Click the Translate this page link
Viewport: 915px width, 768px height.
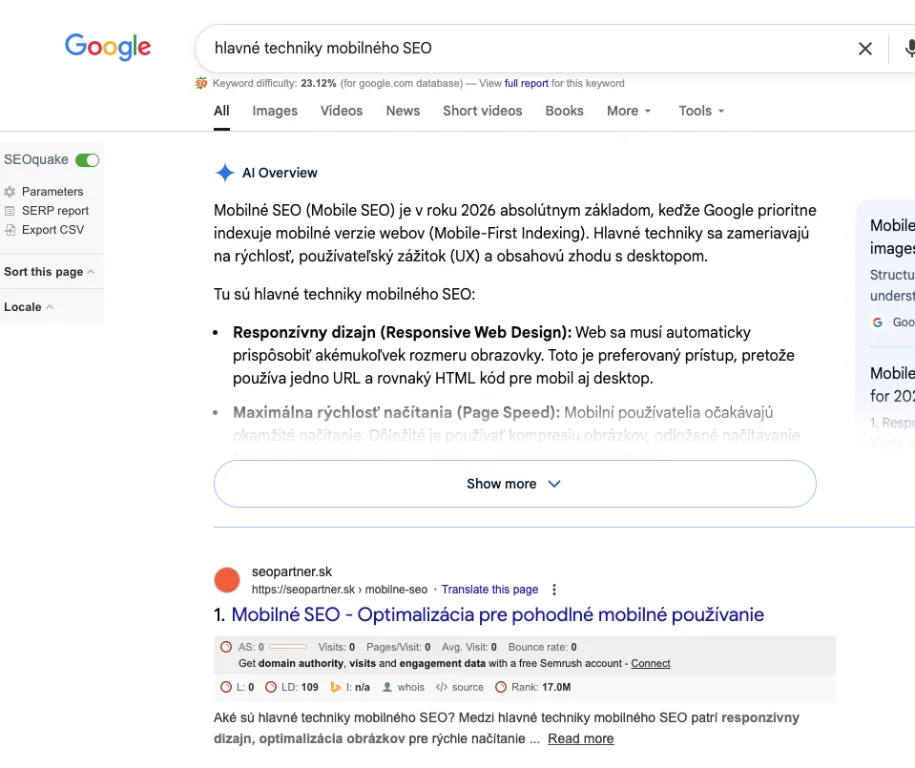[x=490, y=590]
